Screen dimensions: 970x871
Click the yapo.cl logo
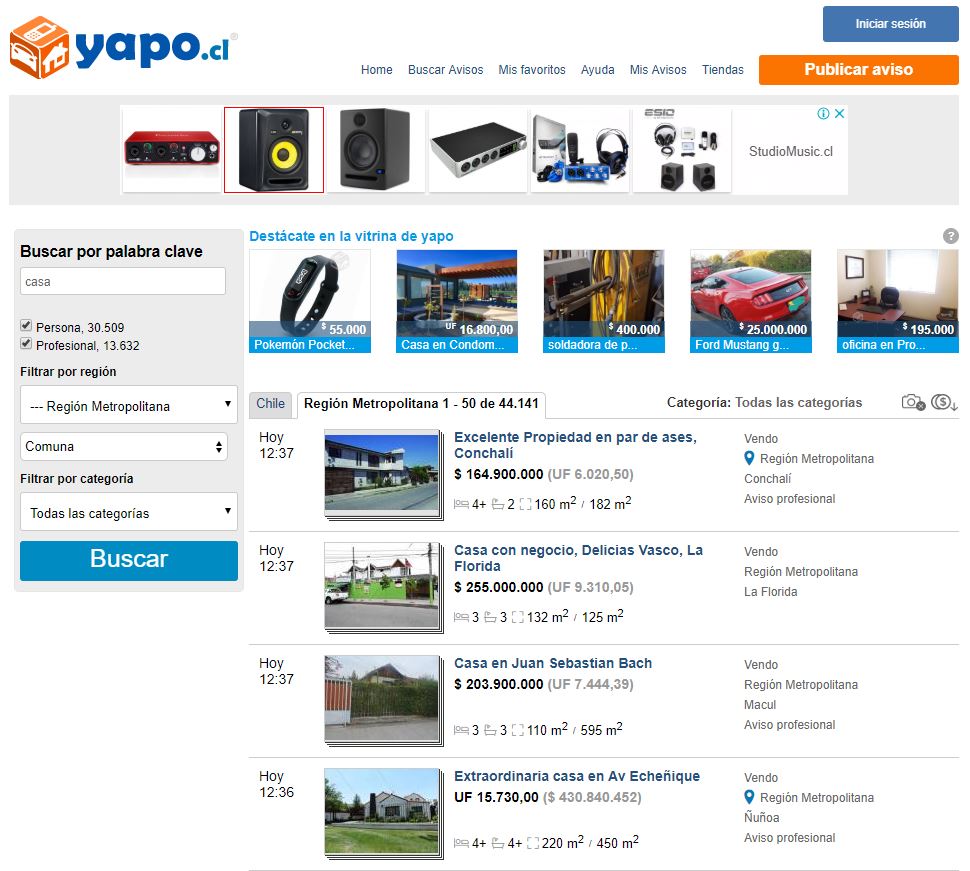[123, 48]
